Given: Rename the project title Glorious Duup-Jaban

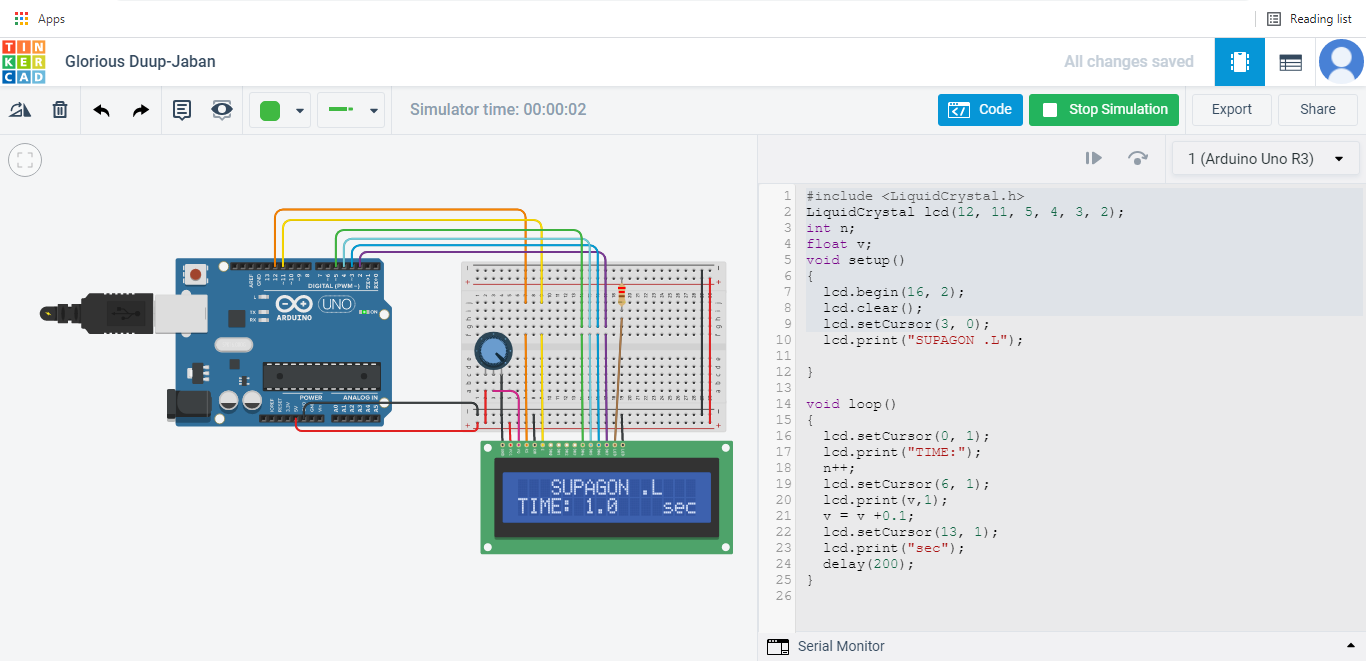Looking at the screenshot, I should [x=140, y=62].
